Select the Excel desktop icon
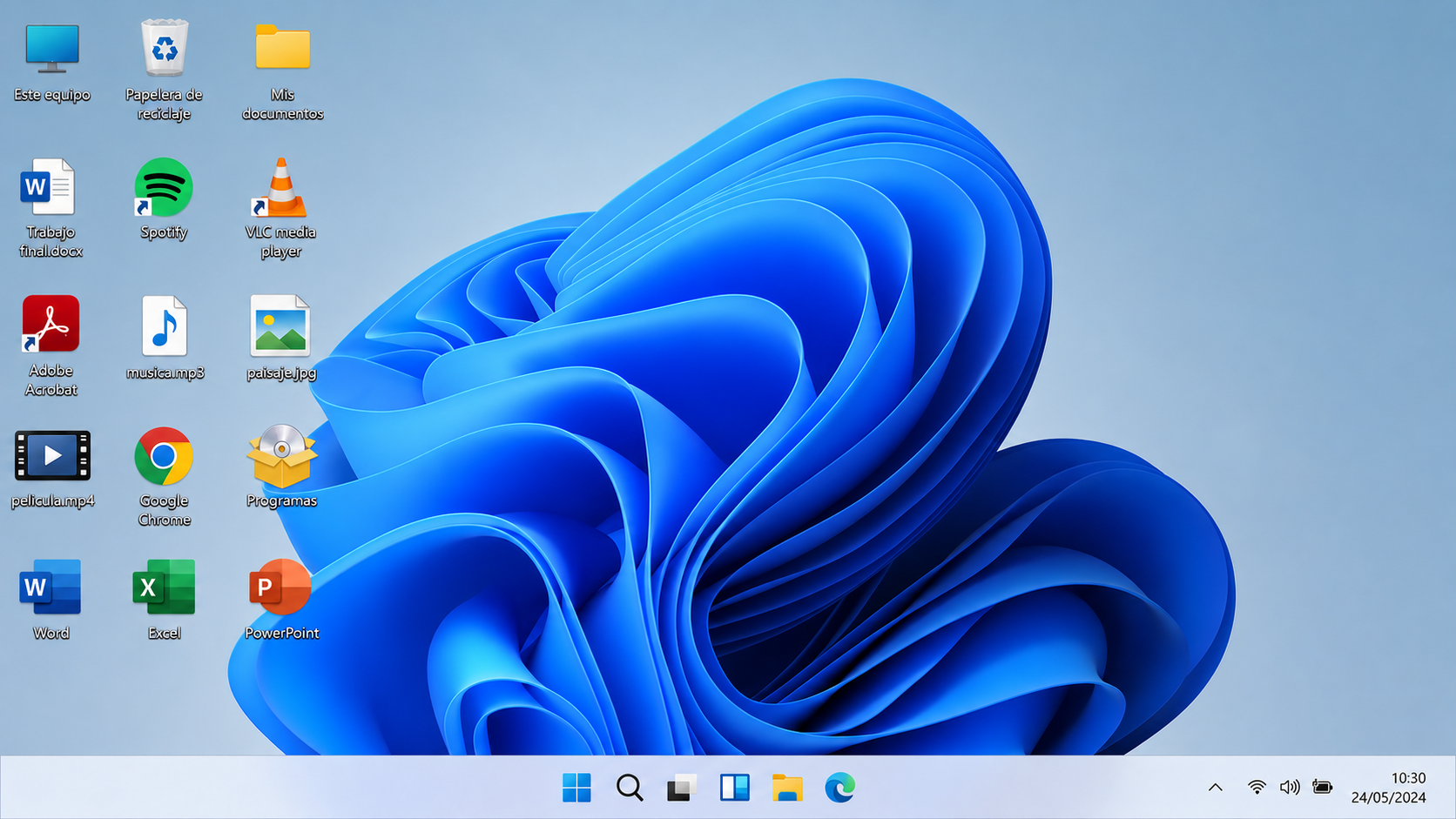This screenshot has width=1456, height=819. click(x=164, y=599)
